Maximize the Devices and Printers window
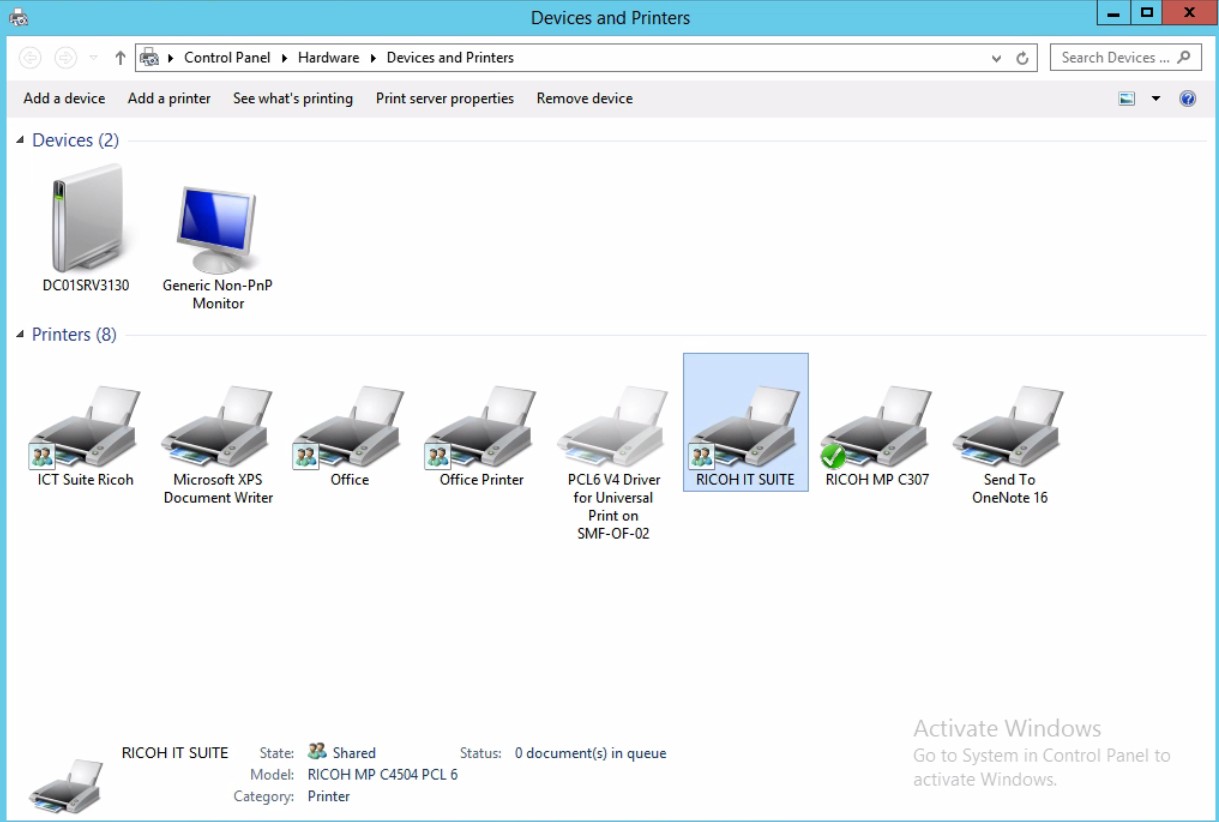This screenshot has height=822, width=1219. (1146, 12)
